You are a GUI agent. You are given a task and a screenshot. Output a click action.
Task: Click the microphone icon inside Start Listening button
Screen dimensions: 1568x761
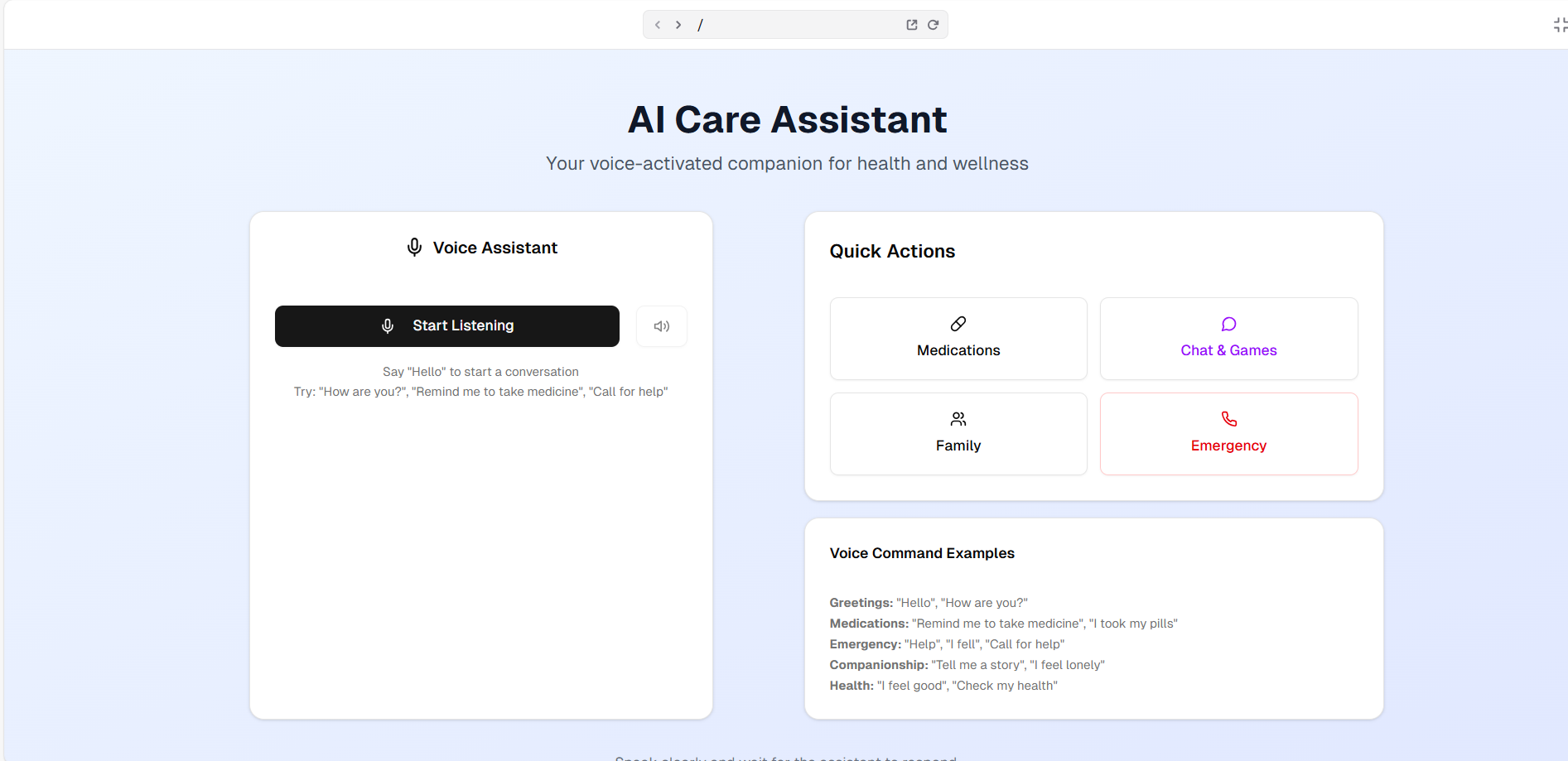point(388,325)
